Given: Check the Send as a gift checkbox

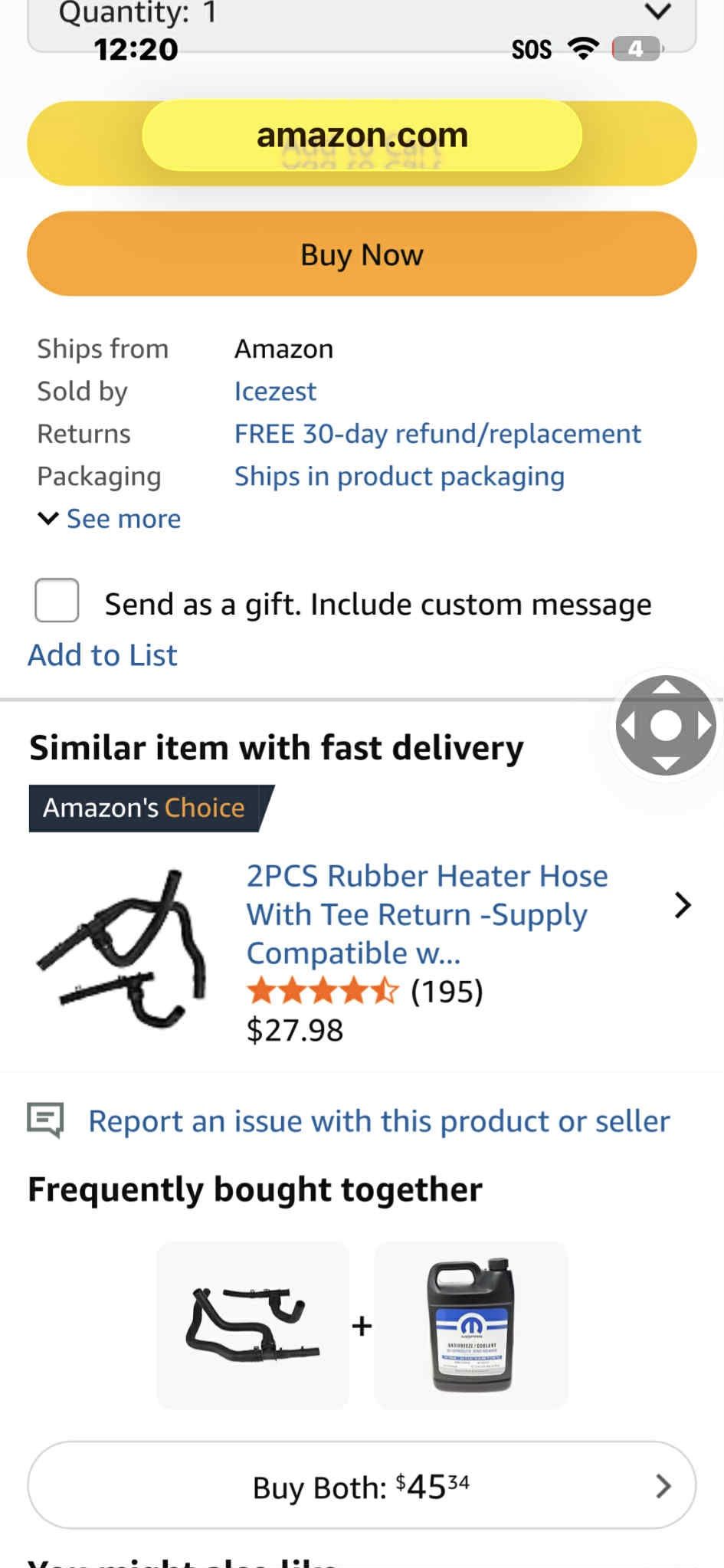Looking at the screenshot, I should (x=57, y=600).
